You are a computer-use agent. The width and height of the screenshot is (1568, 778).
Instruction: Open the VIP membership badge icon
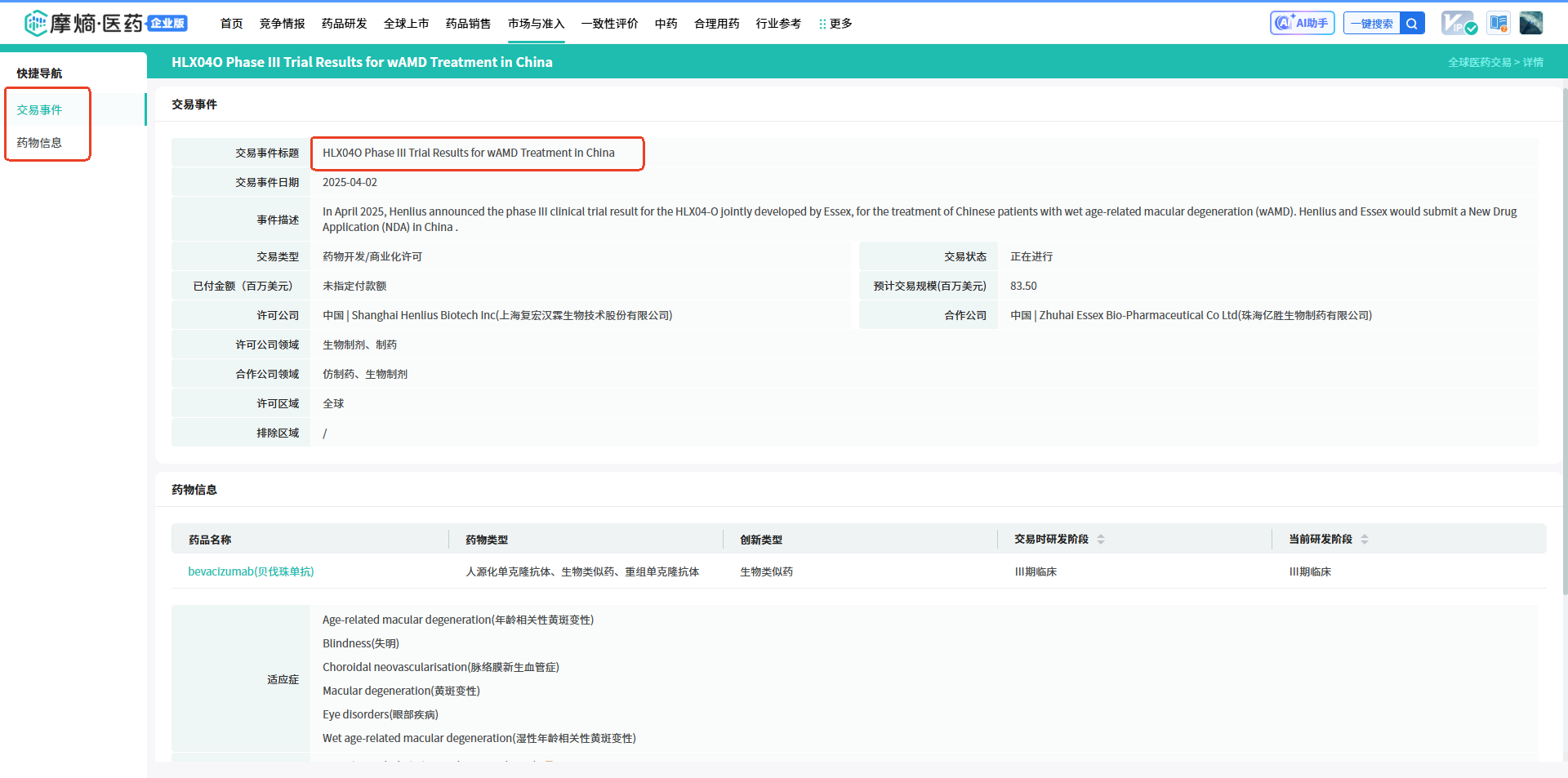(x=1459, y=23)
